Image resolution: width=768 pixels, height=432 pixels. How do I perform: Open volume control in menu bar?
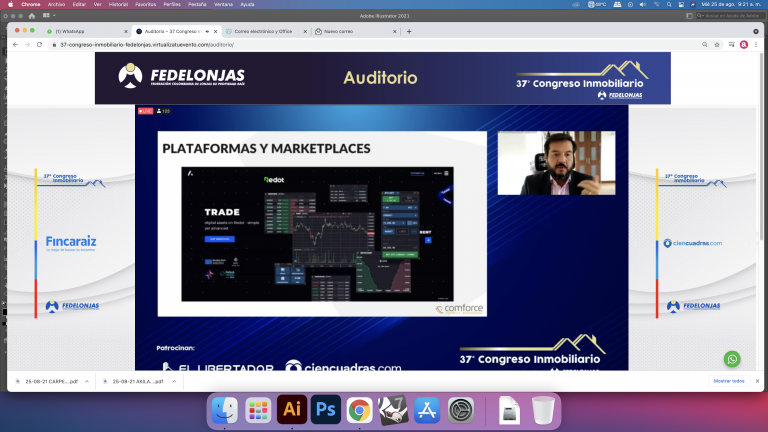(x=643, y=4)
